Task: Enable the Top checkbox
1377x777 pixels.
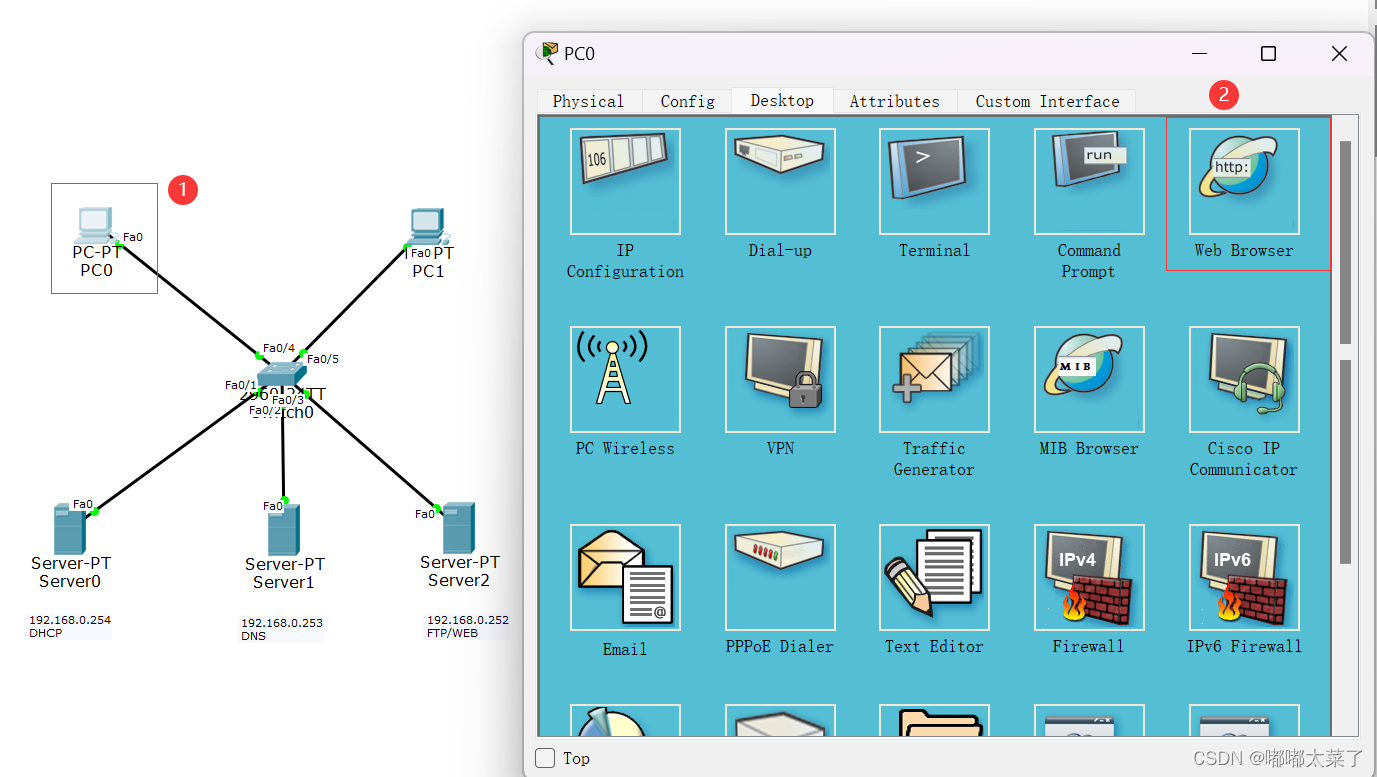Action: [545, 758]
